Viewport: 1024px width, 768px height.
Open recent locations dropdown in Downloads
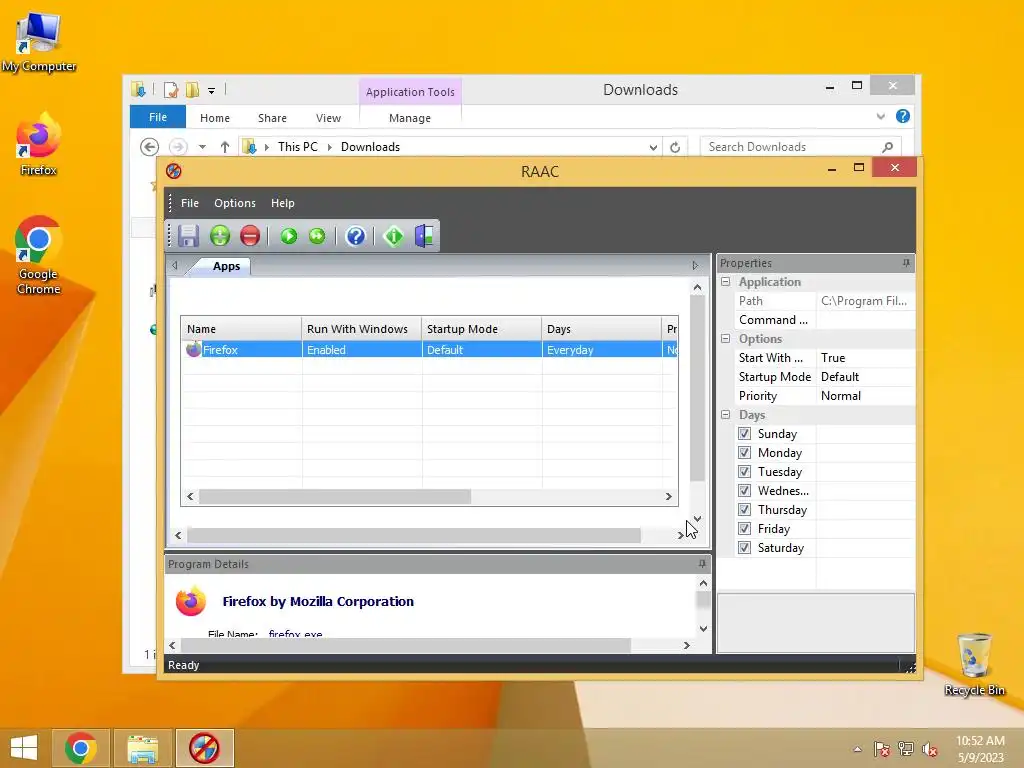[202, 147]
